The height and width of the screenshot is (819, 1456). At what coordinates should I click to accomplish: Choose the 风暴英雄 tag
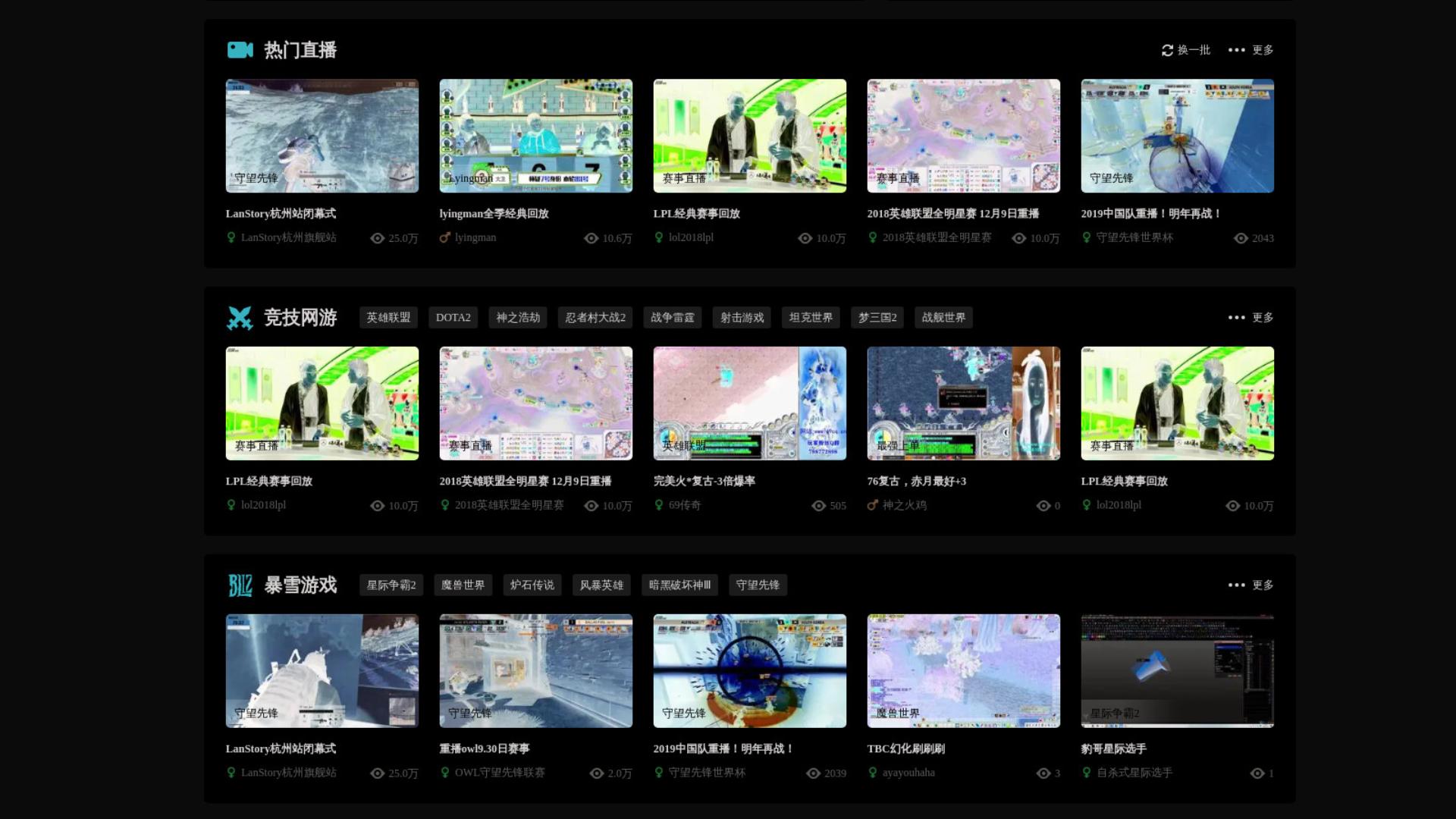tap(601, 585)
